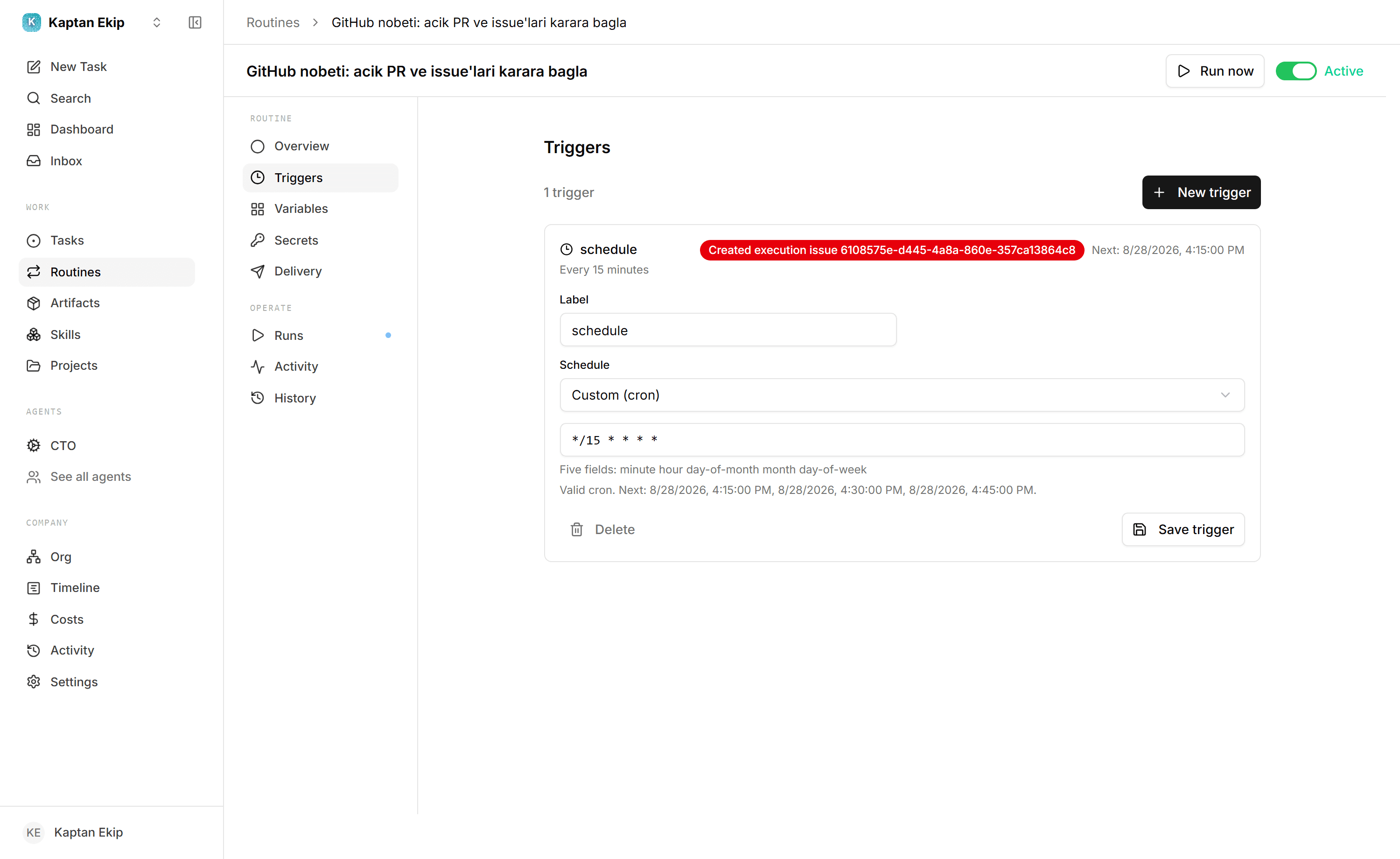Viewport: 1400px width, 859px height.
Task: Go to the Dashboard page
Action: click(x=106, y=129)
